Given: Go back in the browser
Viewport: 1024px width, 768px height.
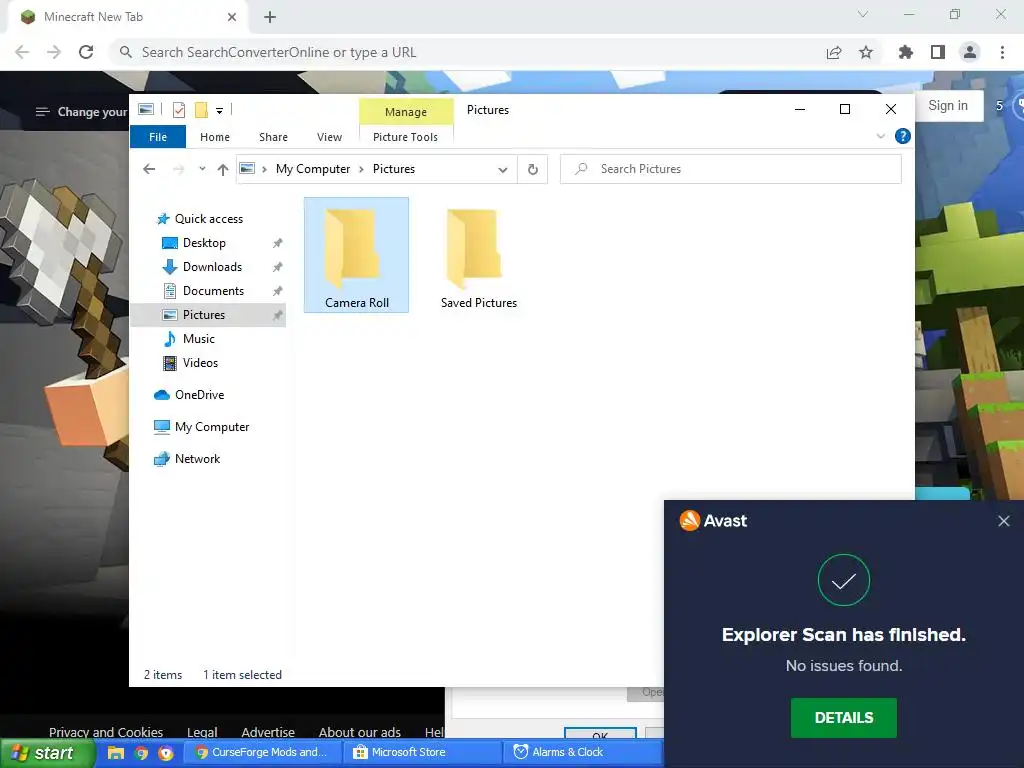Looking at the screenshot, I should [x=22, y=52].
